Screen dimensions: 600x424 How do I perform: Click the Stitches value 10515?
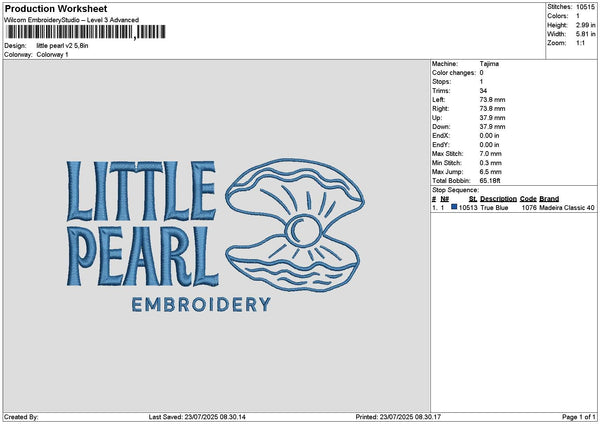pos(585,7)
